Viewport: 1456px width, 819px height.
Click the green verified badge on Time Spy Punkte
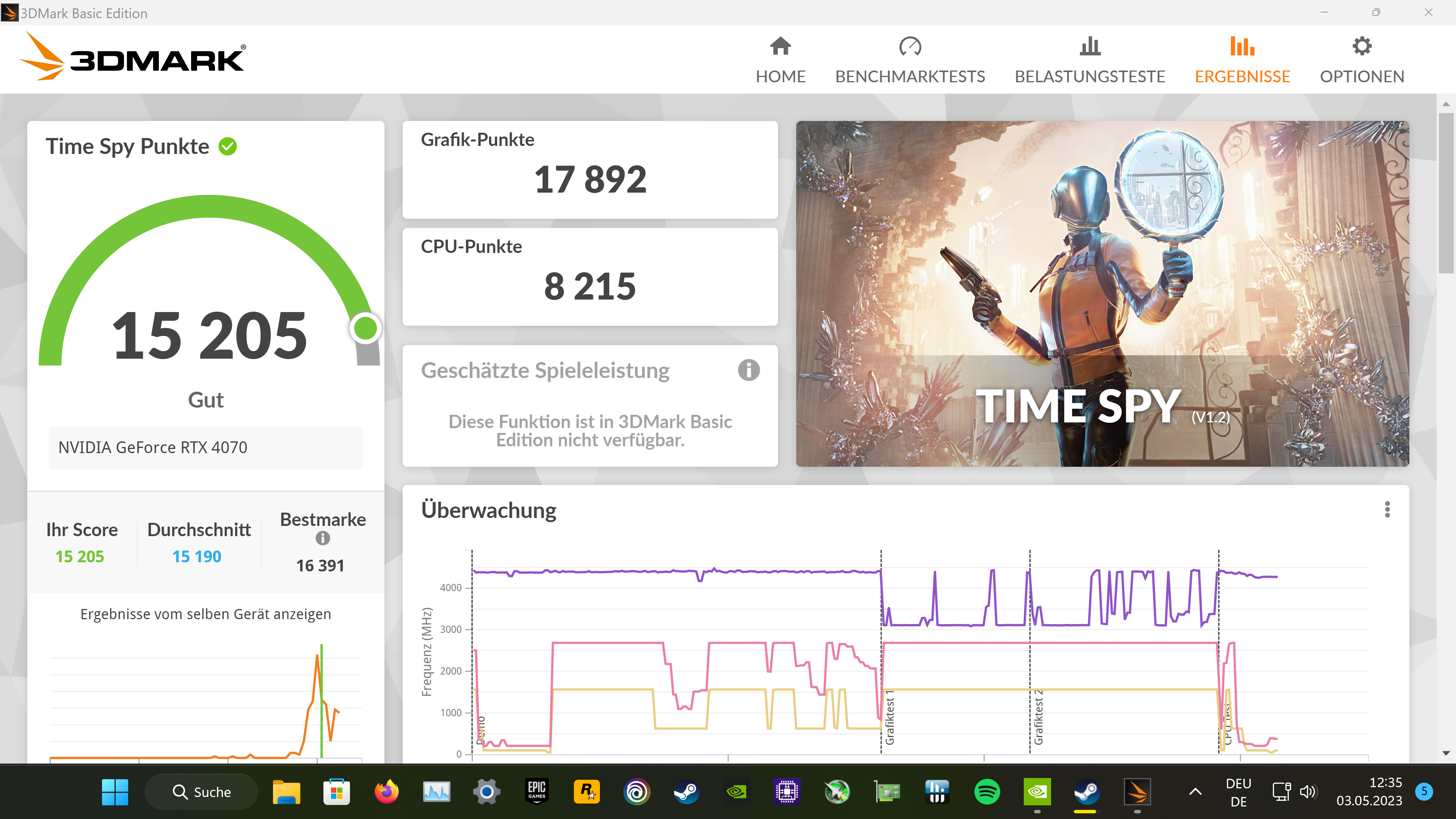pos(227,146)
